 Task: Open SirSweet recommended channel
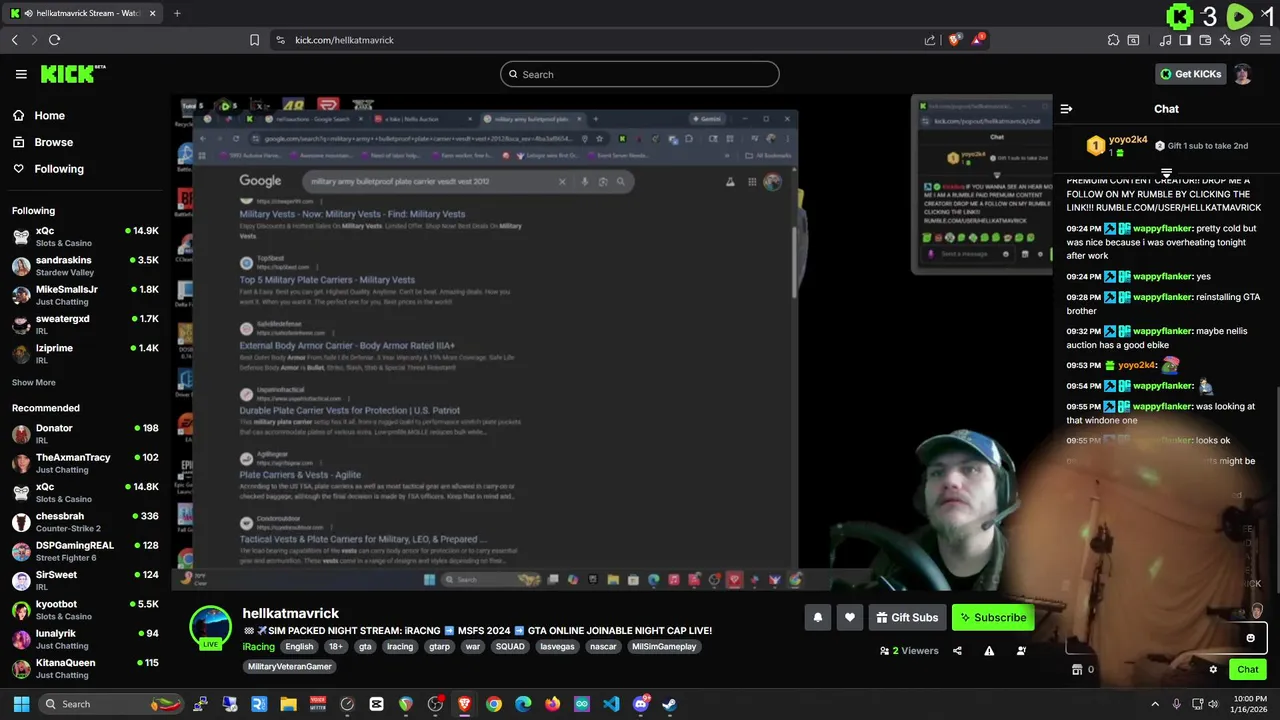click(x=85, y=580)
